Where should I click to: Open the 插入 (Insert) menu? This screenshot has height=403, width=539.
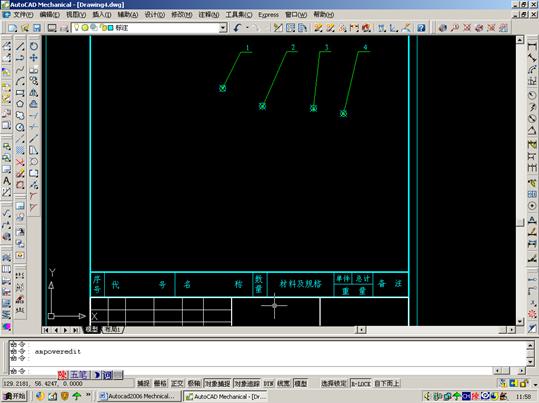click(102, 15)
